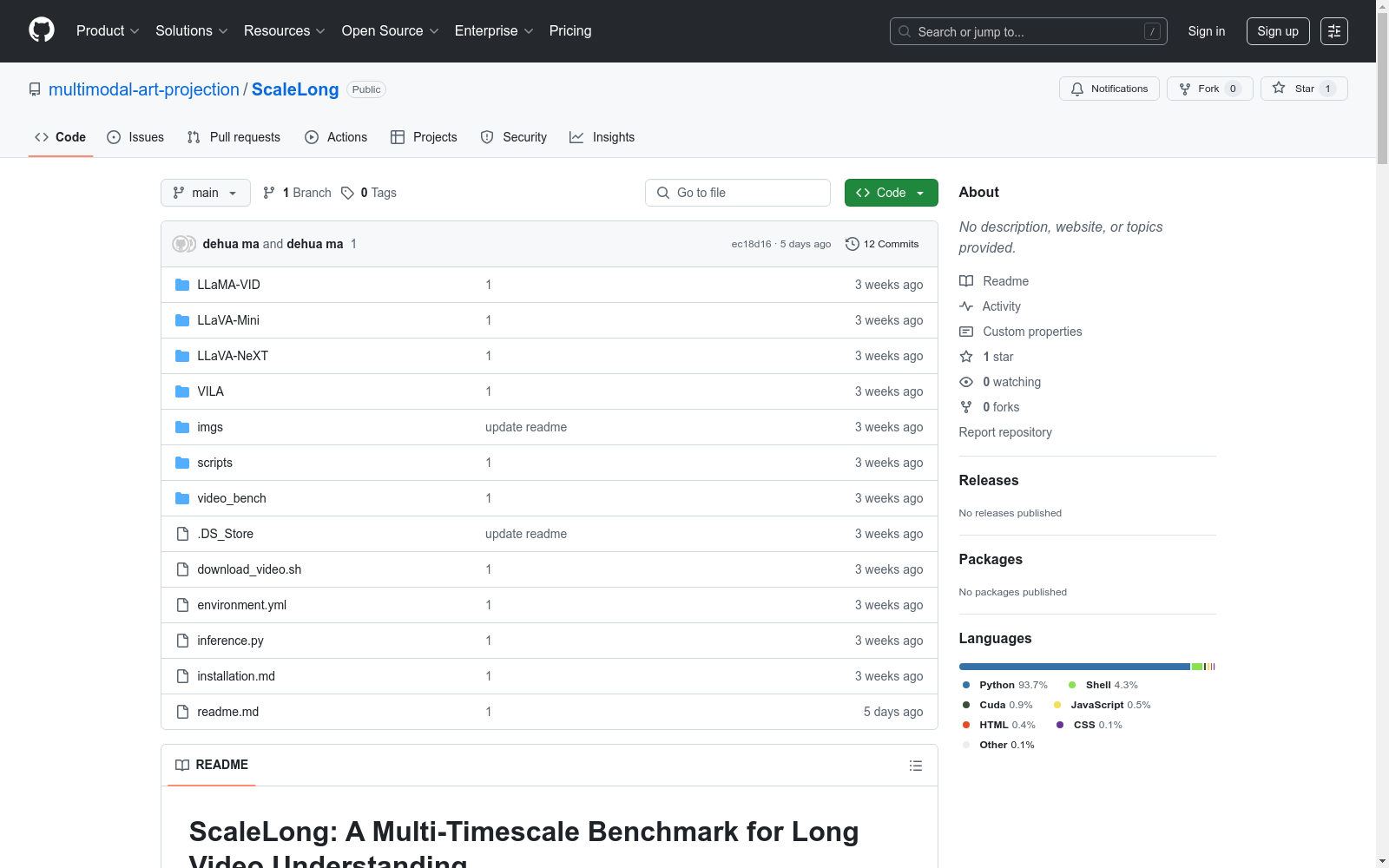The image size is (1389, 868).
Task: Open imgs 'update readme' commit message
Action: click(526, 427)
